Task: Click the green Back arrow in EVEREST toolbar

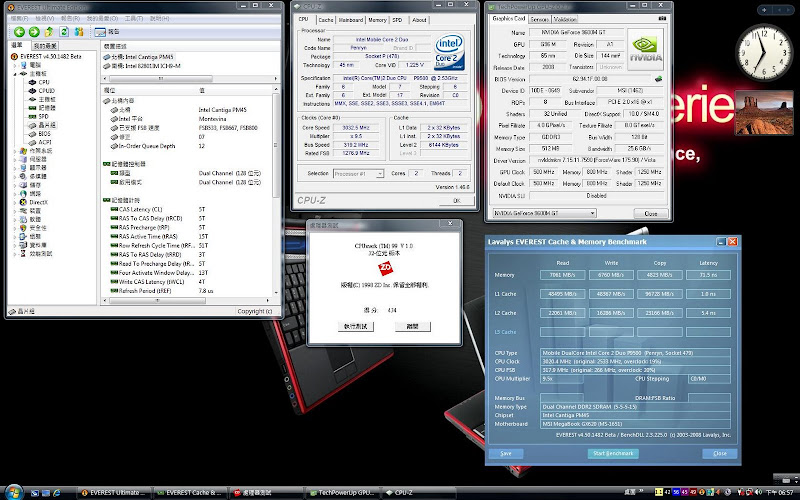Action: (19, 32)
